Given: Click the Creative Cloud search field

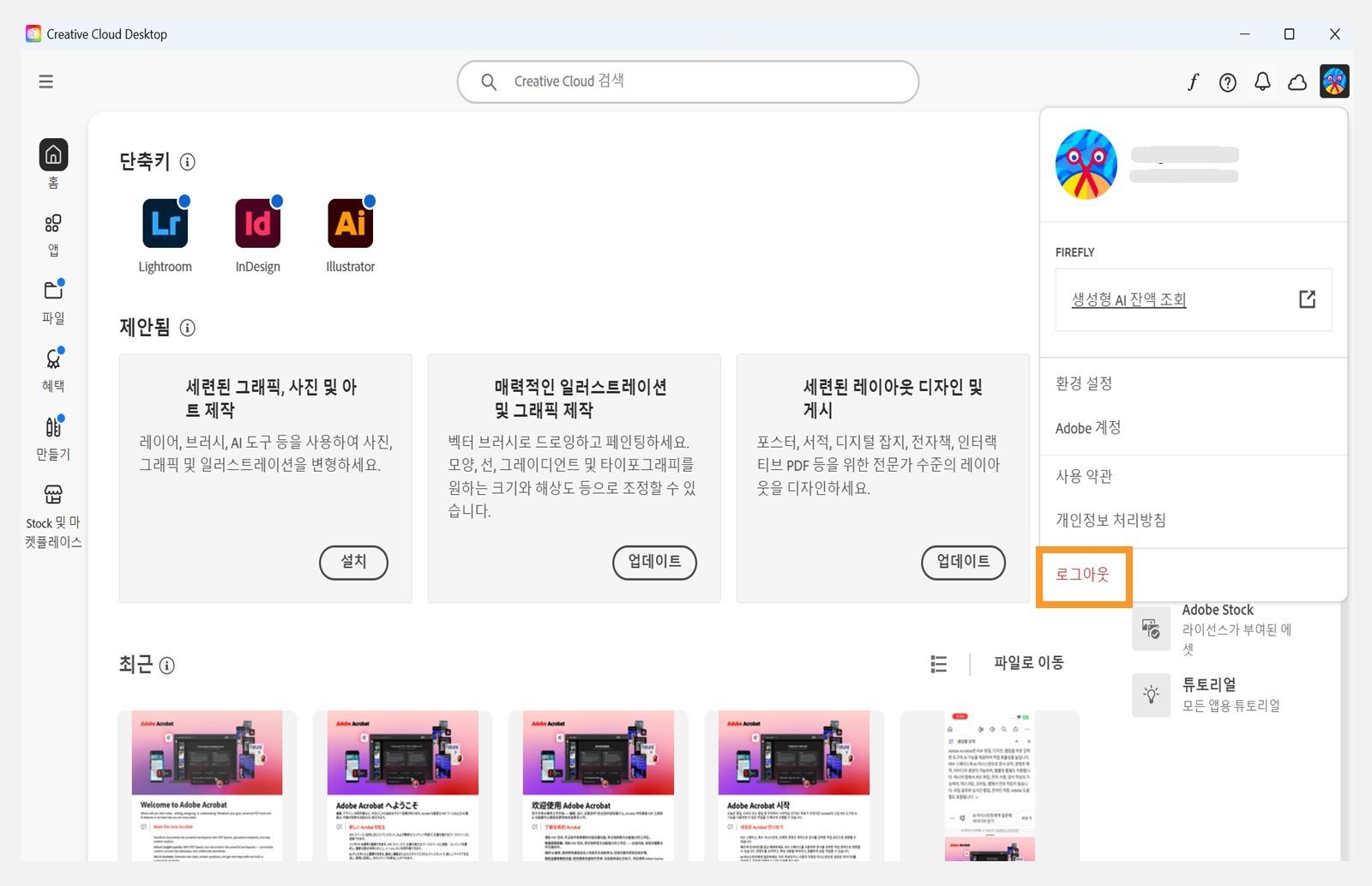Looking at the screenshot, I should pyautogui.click(x=688, y=81).
